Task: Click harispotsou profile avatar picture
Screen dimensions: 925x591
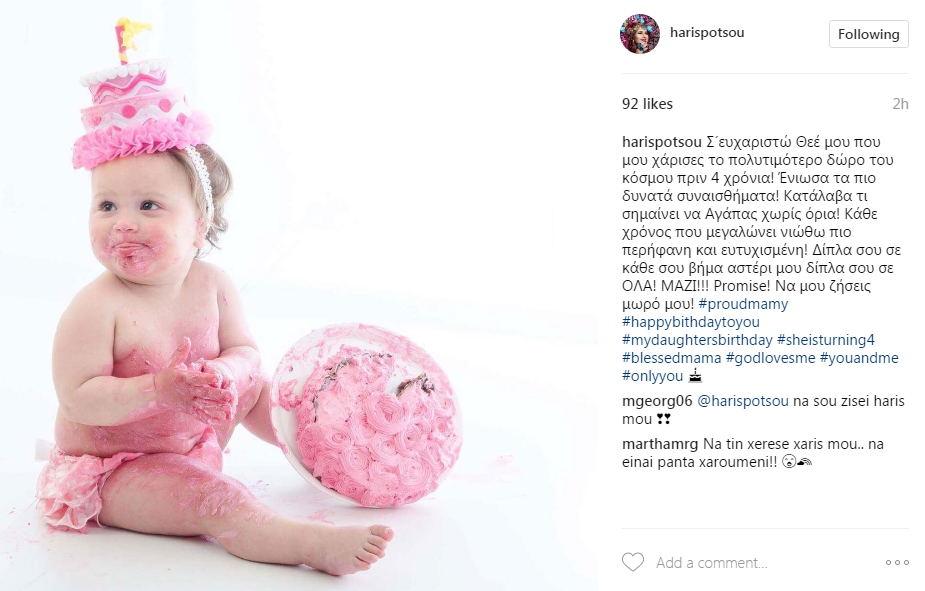Action: coord(639,34)
